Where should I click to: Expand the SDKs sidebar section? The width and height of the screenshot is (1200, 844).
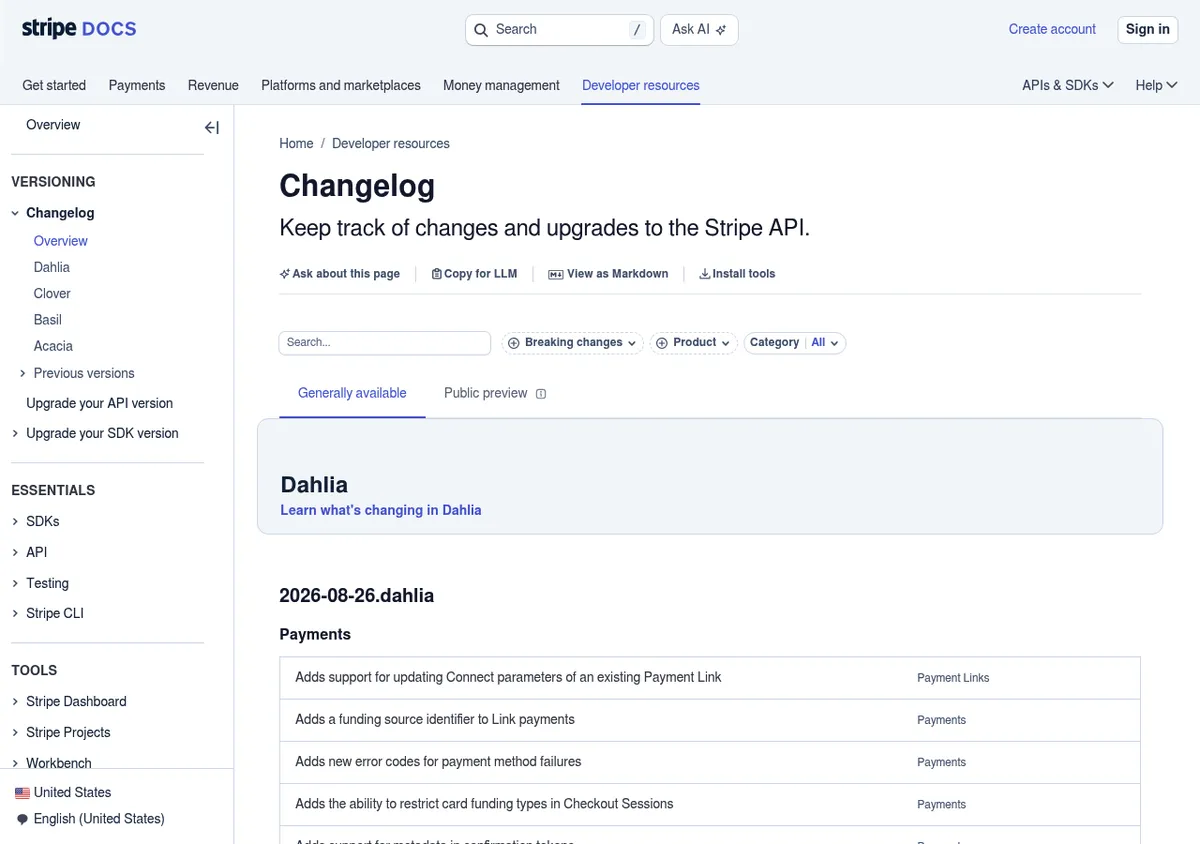click(x=15, y=521)
